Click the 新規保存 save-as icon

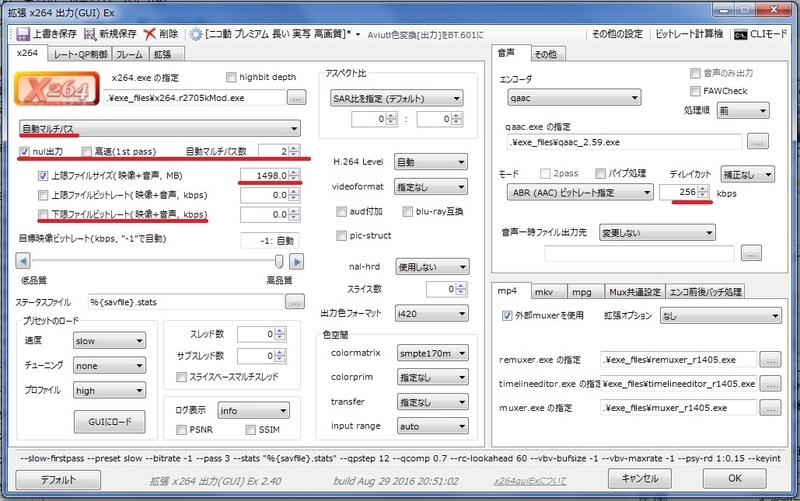click(90, 34)
